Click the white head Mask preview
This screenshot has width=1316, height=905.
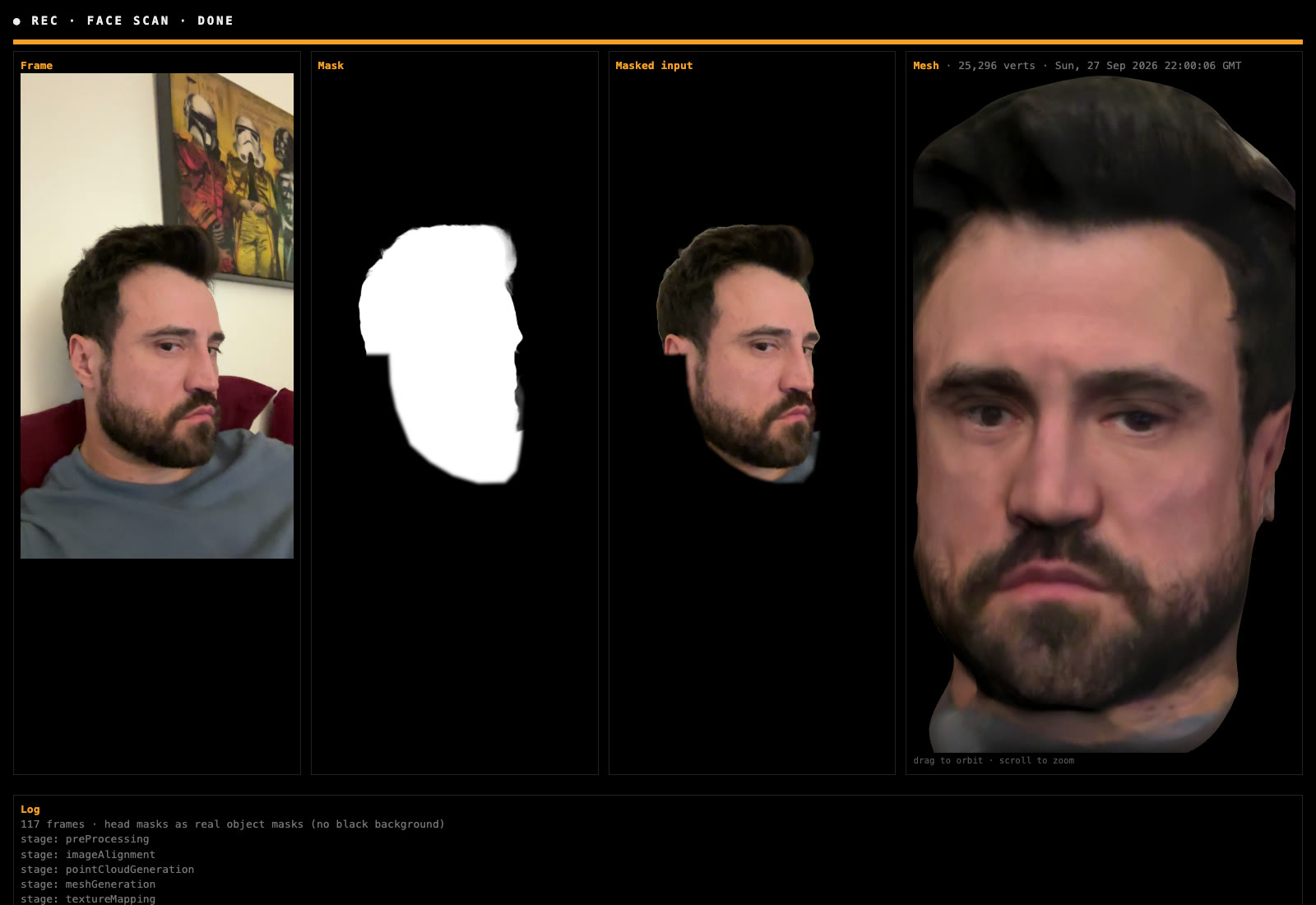tap(443, 354)
